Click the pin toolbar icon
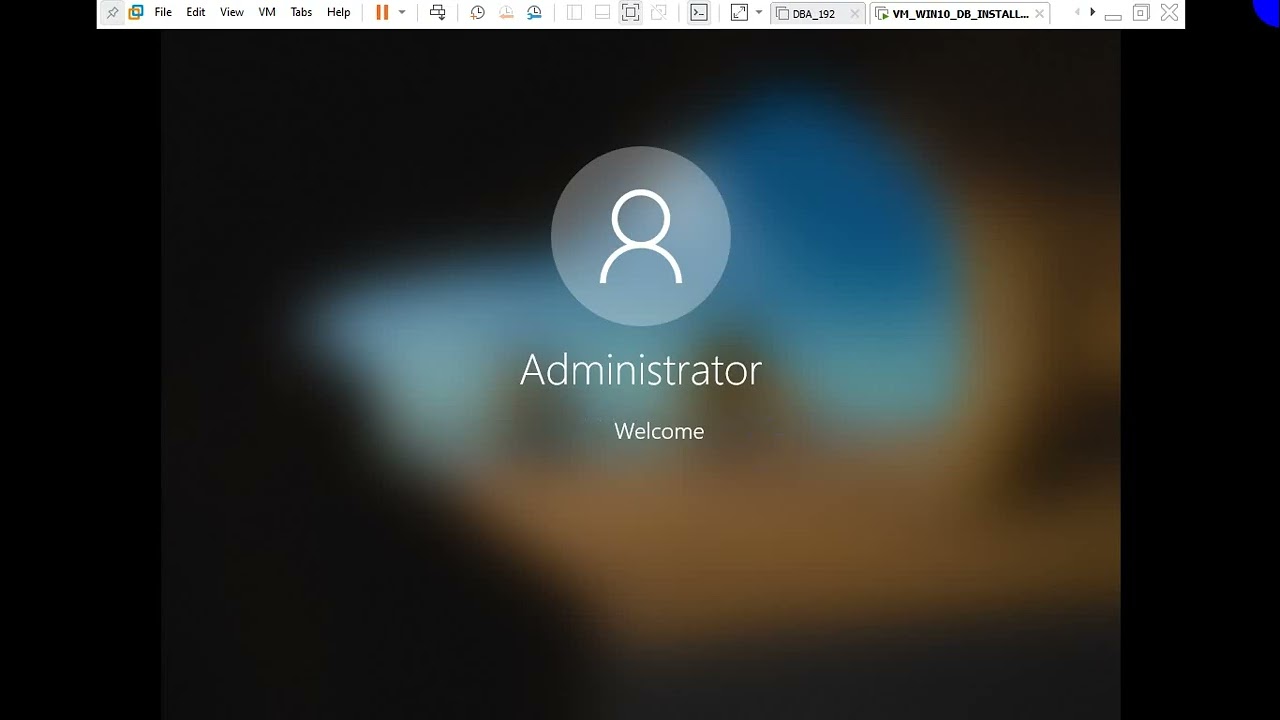This screenshot has width=1280, height=720. click(x=112, y=13)
